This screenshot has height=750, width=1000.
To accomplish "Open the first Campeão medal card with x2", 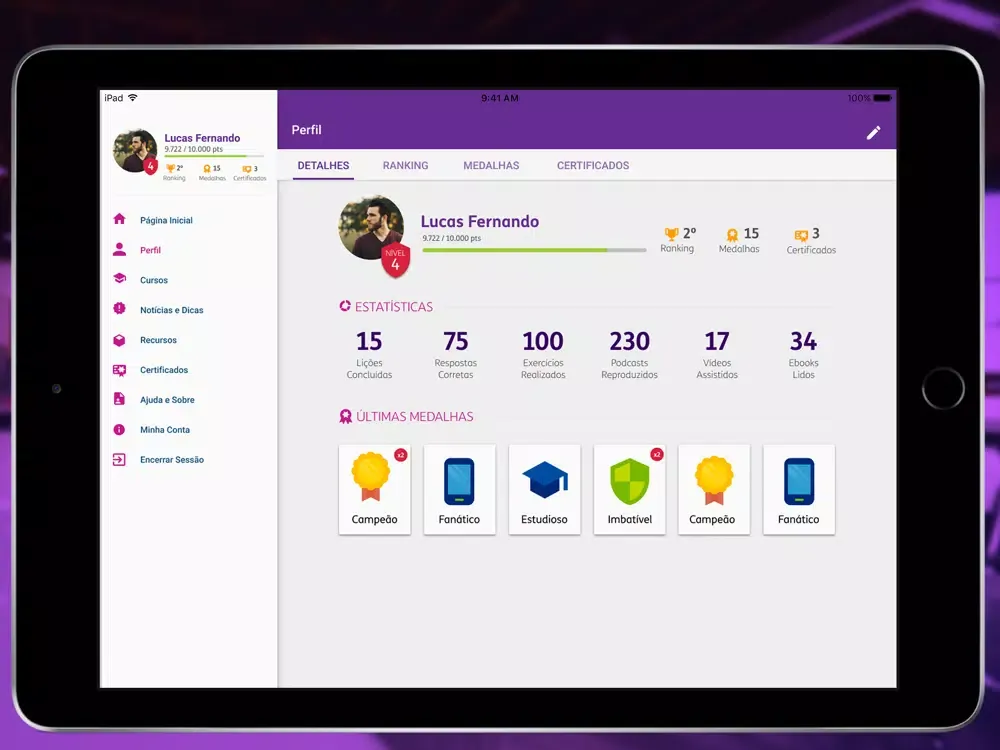I will point(374,489).
